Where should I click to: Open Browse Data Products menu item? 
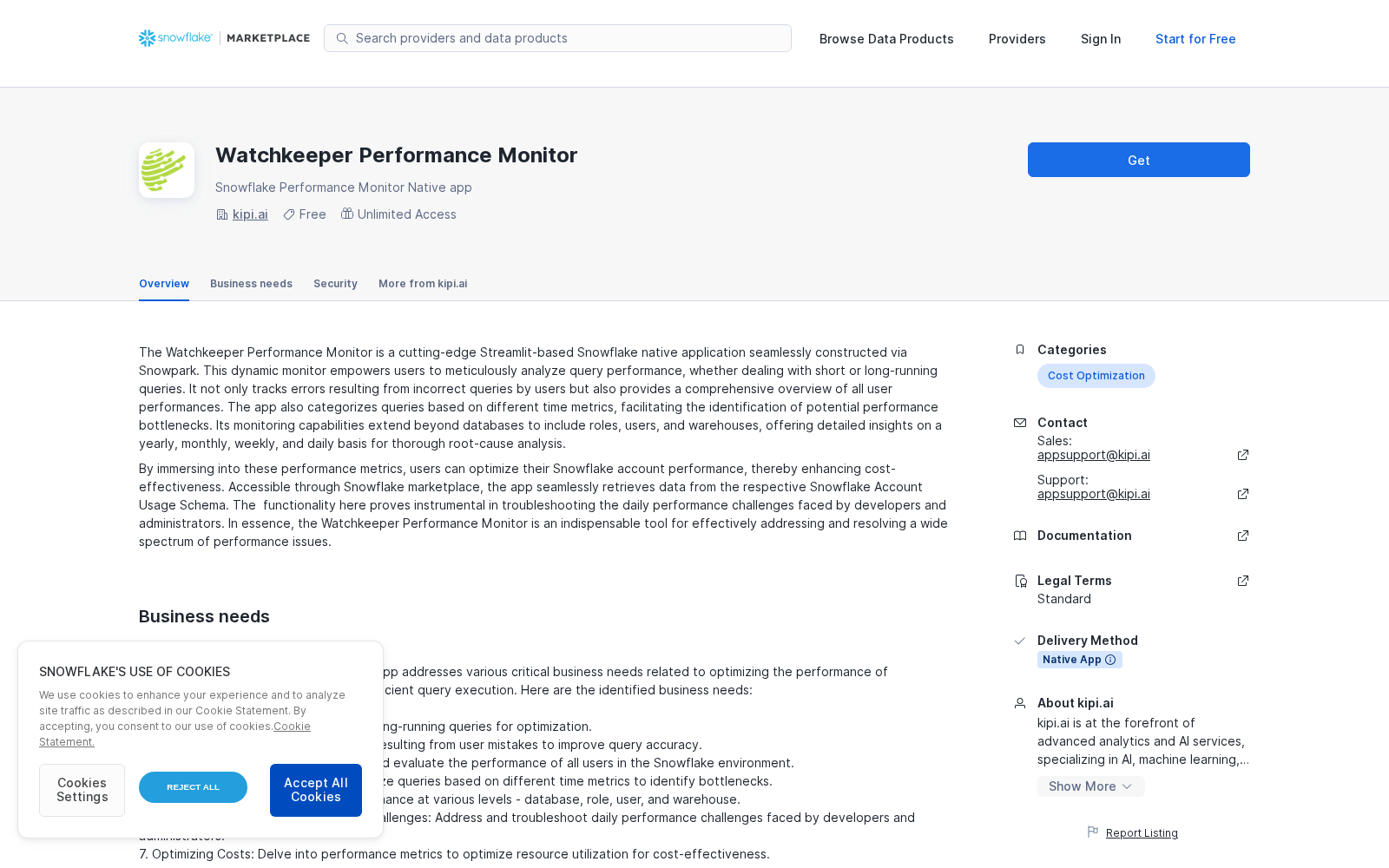(886, 39)
